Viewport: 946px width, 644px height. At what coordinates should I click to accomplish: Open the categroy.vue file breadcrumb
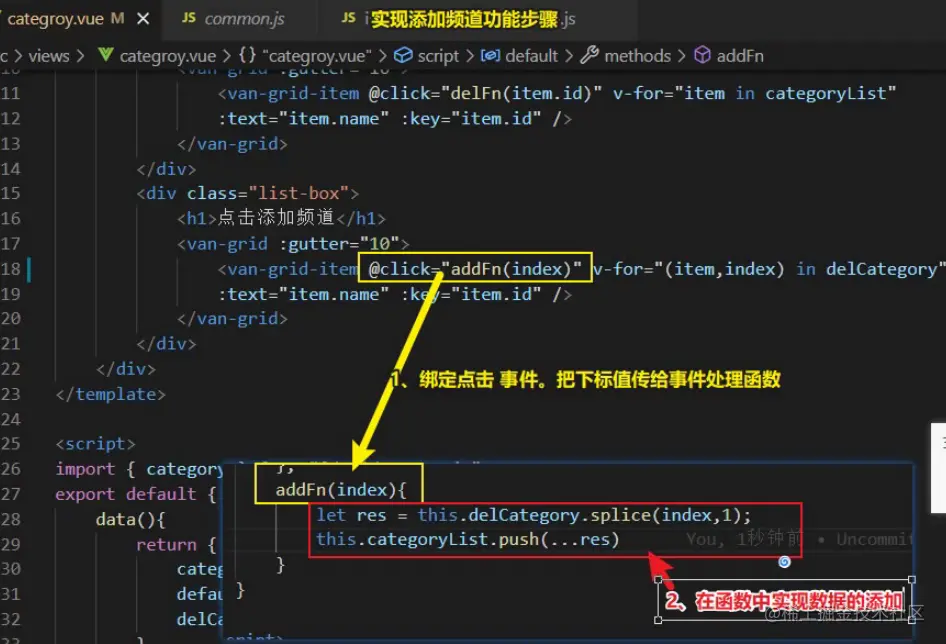pos(168,56)
